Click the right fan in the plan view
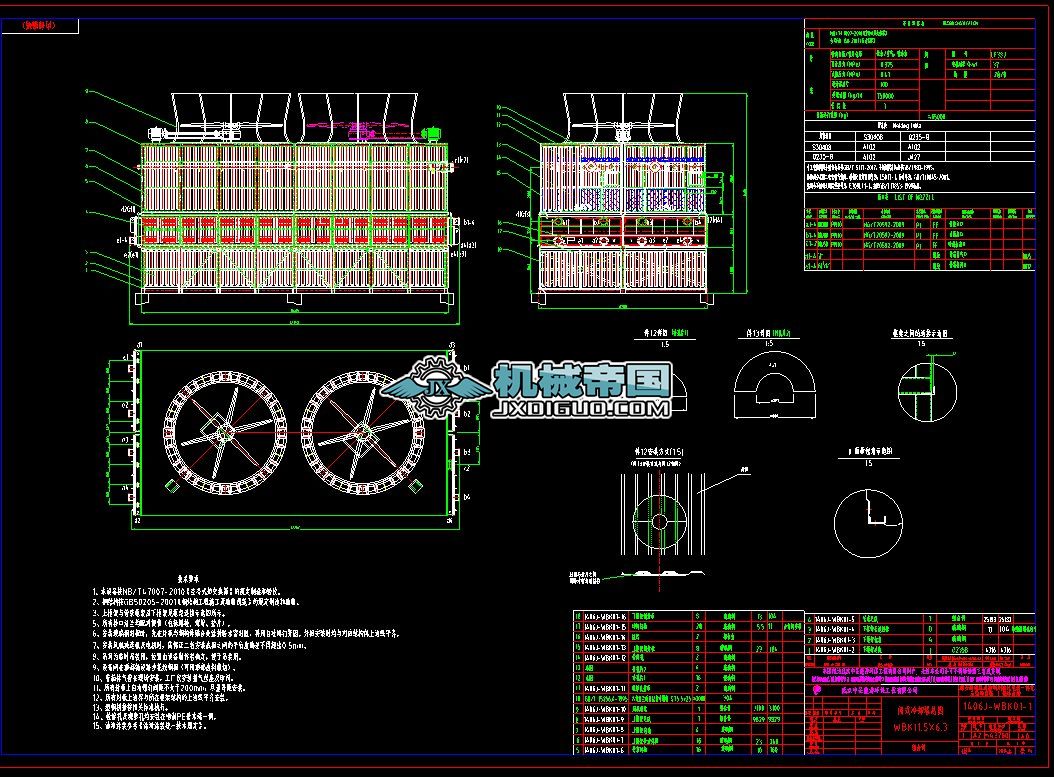This screenshot has width=1054, height=777. 363,433
